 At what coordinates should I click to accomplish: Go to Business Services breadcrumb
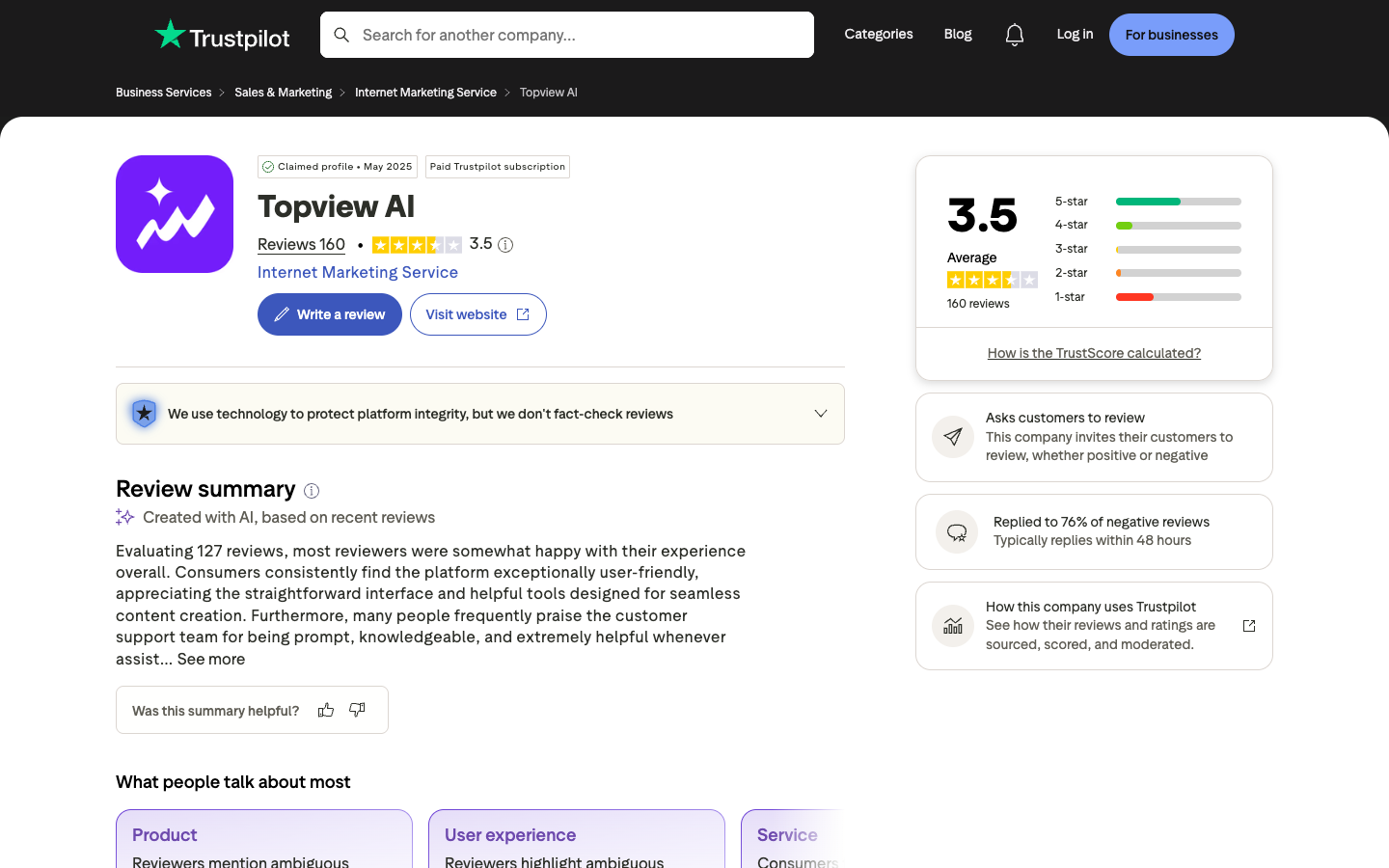point(163,93)
